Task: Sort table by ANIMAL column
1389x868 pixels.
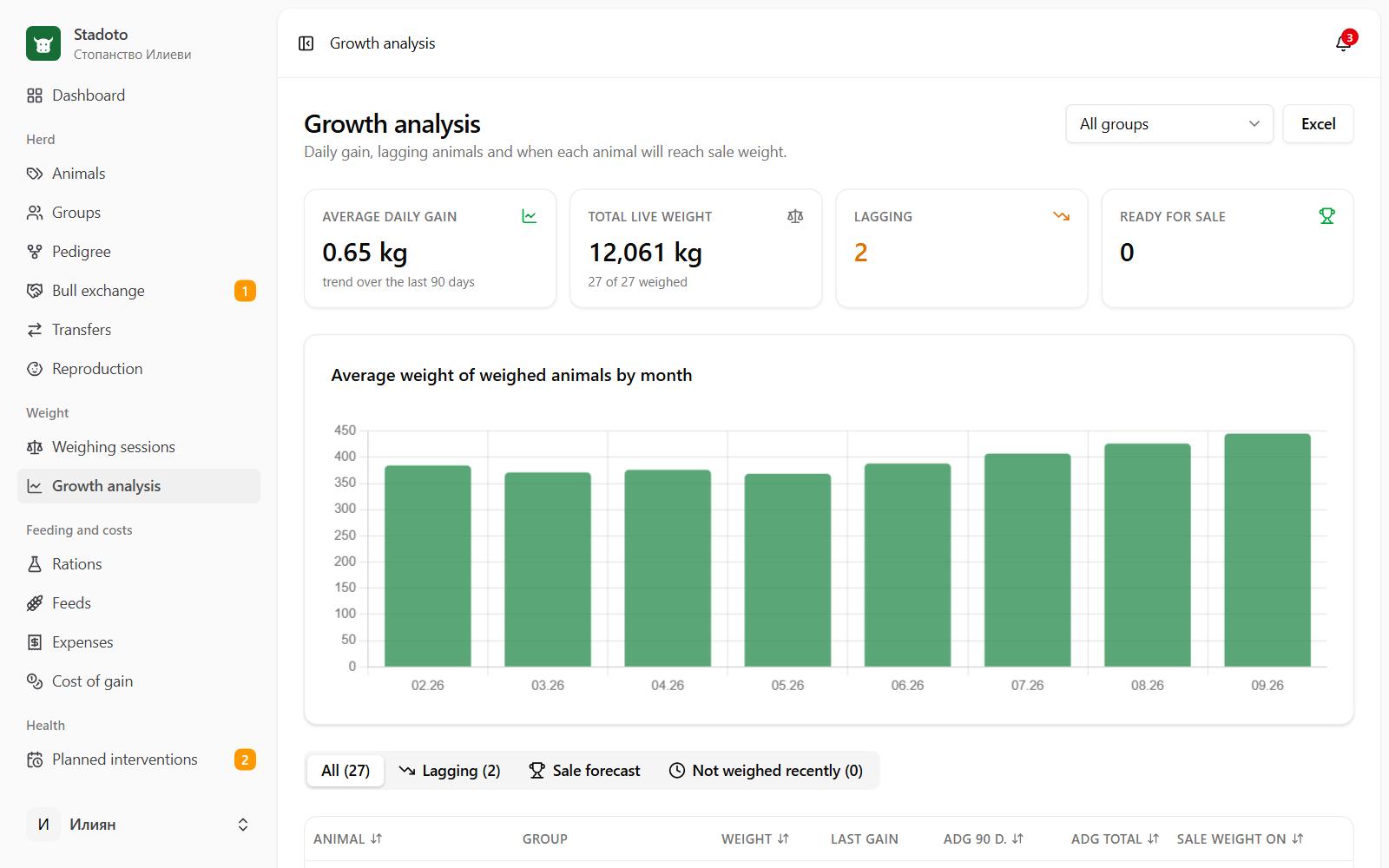Action: click(347, 838)
